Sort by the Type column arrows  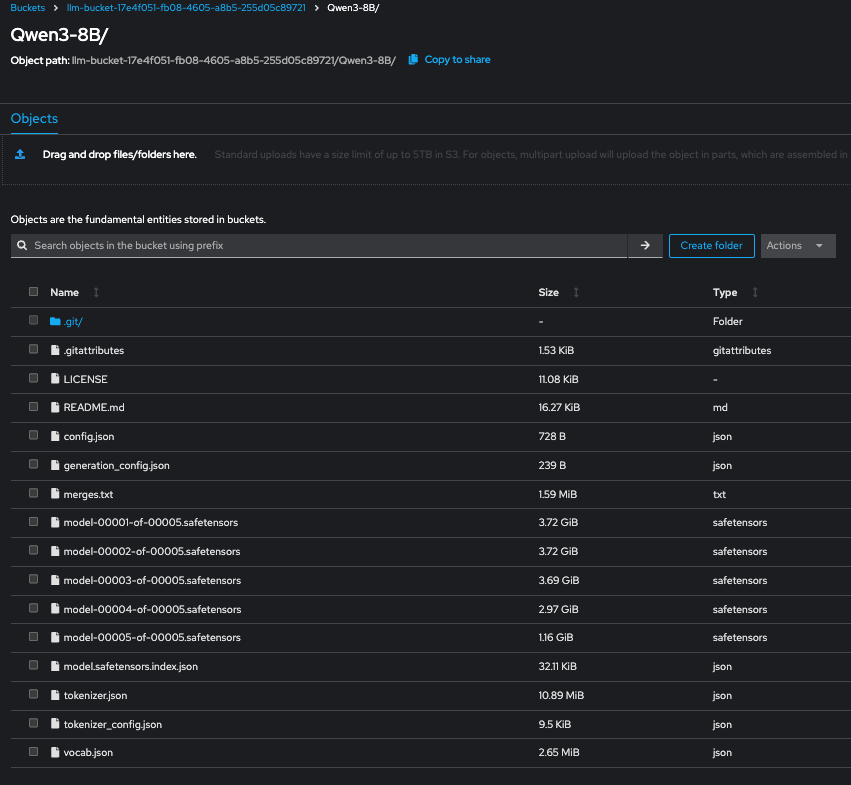click(x=754, y=293)
